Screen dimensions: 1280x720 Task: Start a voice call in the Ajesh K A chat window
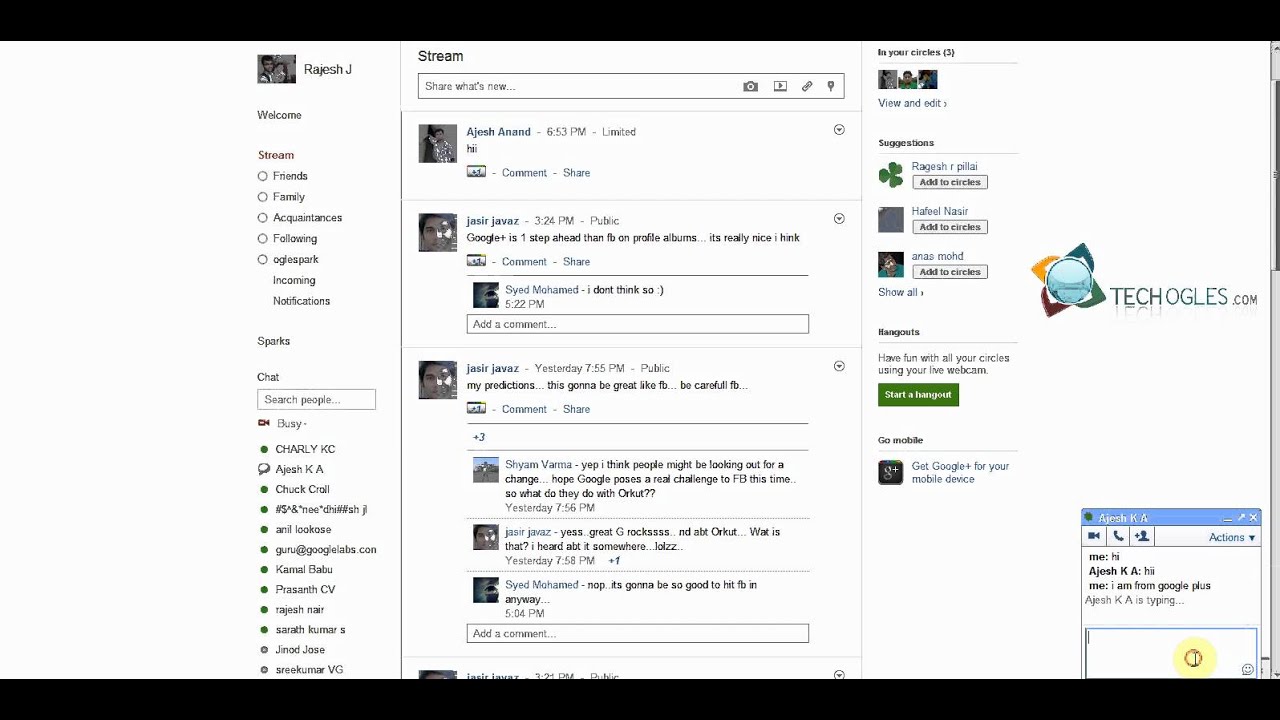[1118, 537]
